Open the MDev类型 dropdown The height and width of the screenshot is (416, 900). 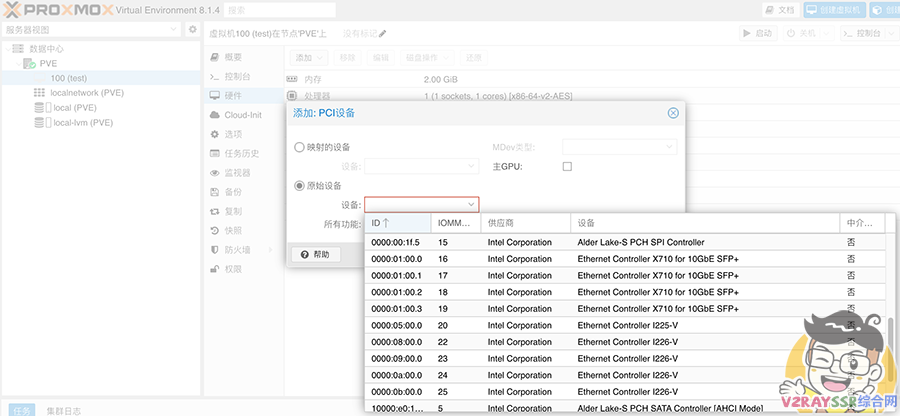pos(619,147)
